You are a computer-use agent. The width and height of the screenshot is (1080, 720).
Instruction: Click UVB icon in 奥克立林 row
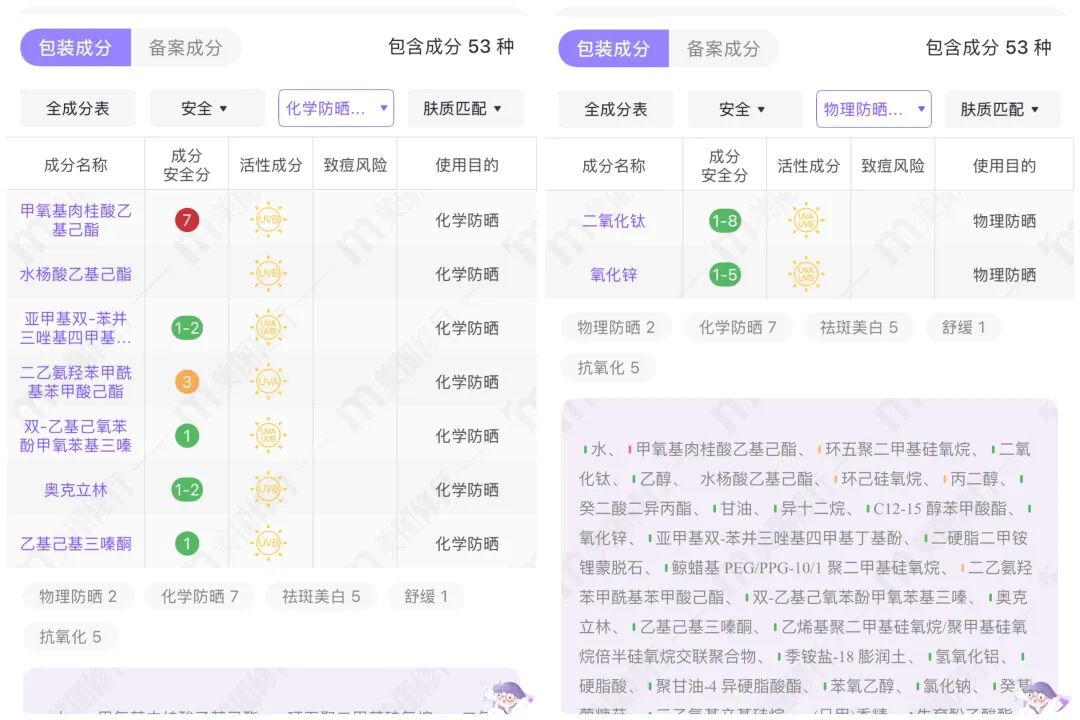[x=269, y=490]
